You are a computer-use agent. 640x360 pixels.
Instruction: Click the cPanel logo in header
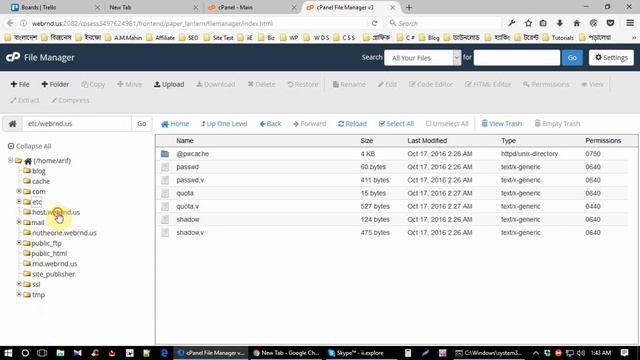click(x=13, y=57)
